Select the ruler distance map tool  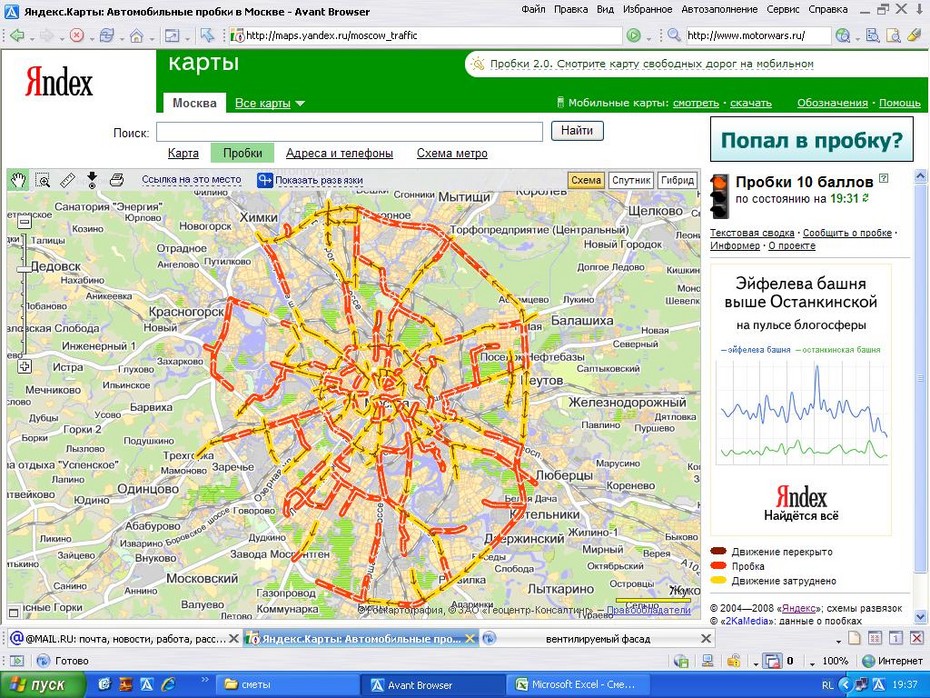coord(68,180)
